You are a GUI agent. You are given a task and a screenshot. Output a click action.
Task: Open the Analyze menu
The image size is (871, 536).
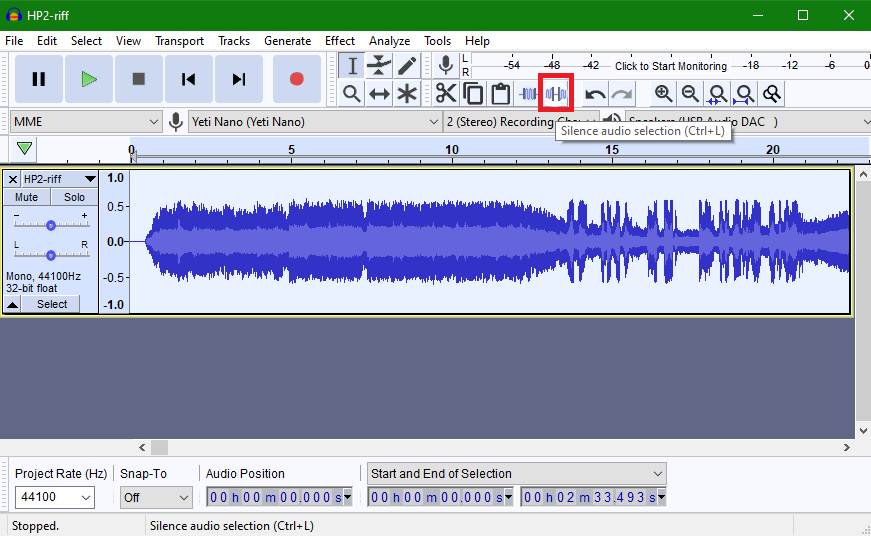389,41
